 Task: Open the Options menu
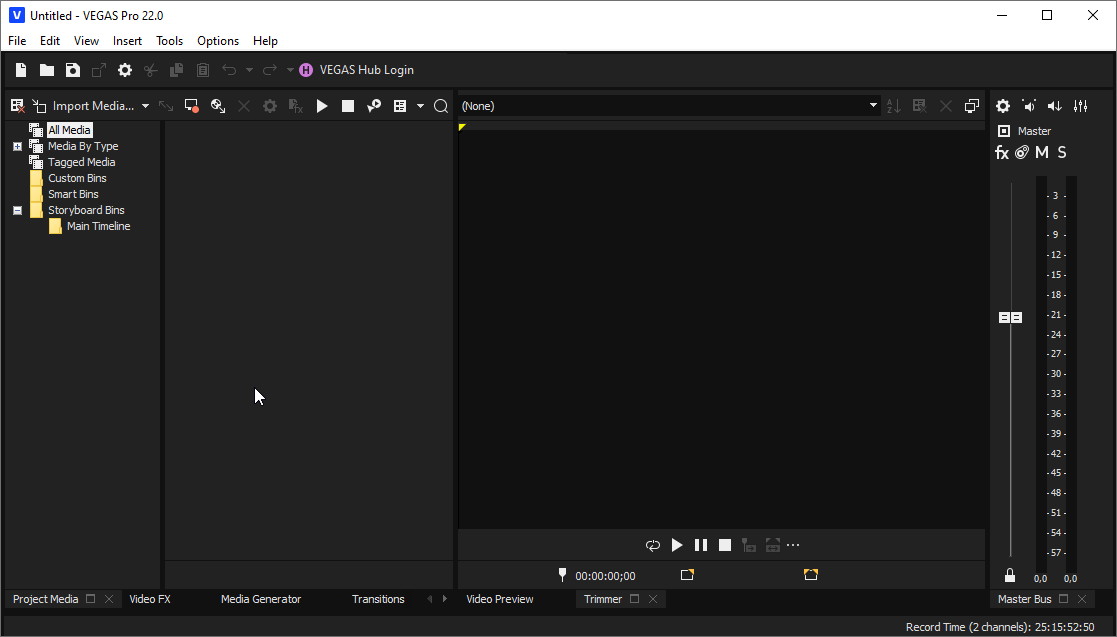tap(218, 41)
